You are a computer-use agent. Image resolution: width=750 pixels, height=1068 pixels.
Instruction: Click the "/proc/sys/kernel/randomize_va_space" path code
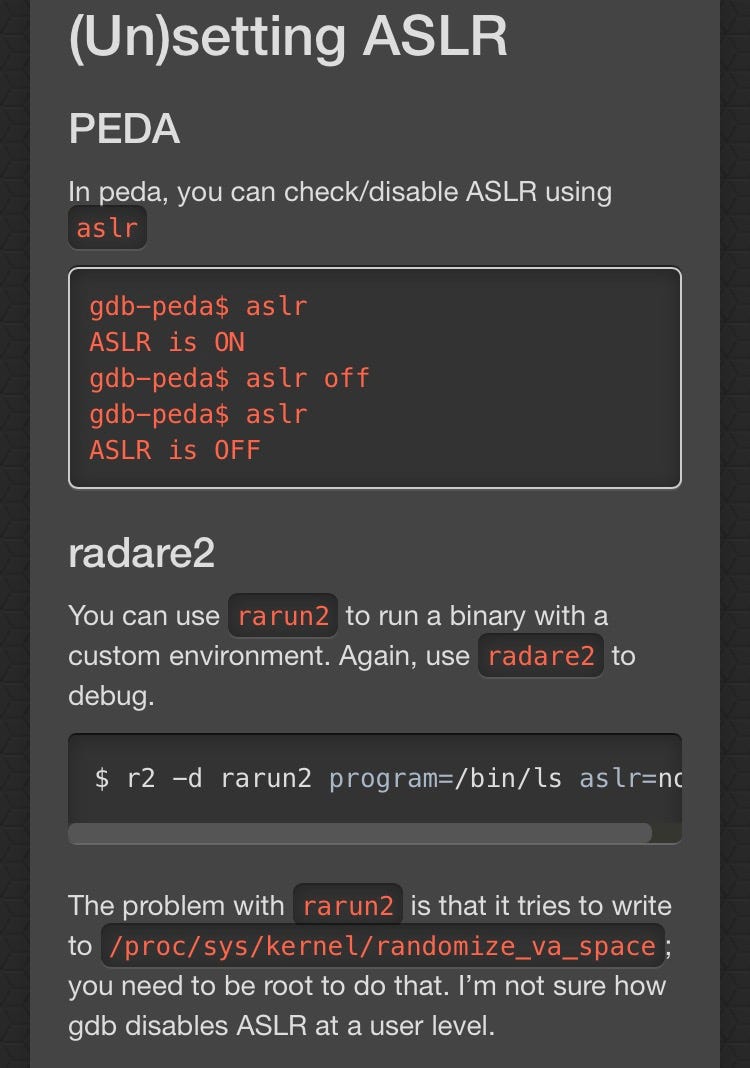click(x=381, y=946)
